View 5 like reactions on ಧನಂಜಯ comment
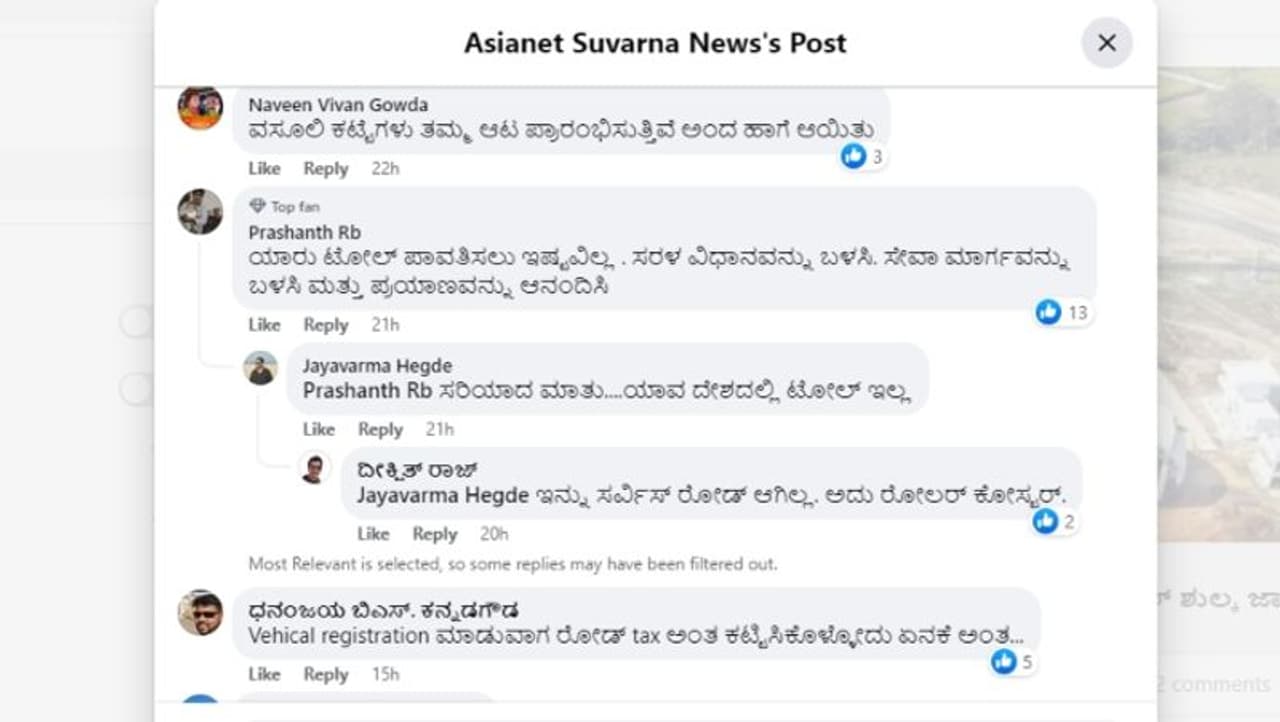 click(x=1013, y=661)
